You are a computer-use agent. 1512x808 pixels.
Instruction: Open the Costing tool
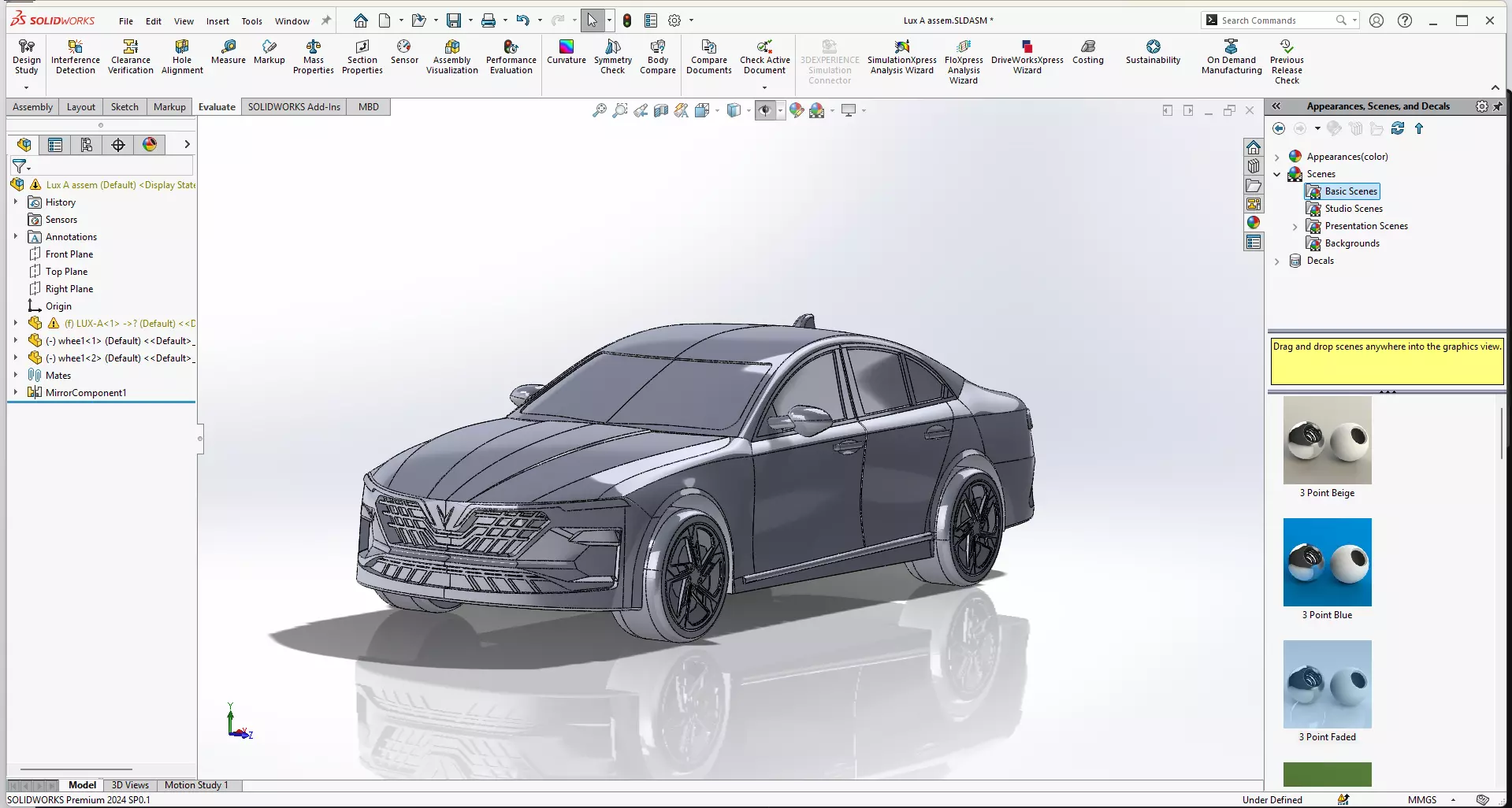[1088, 53]
